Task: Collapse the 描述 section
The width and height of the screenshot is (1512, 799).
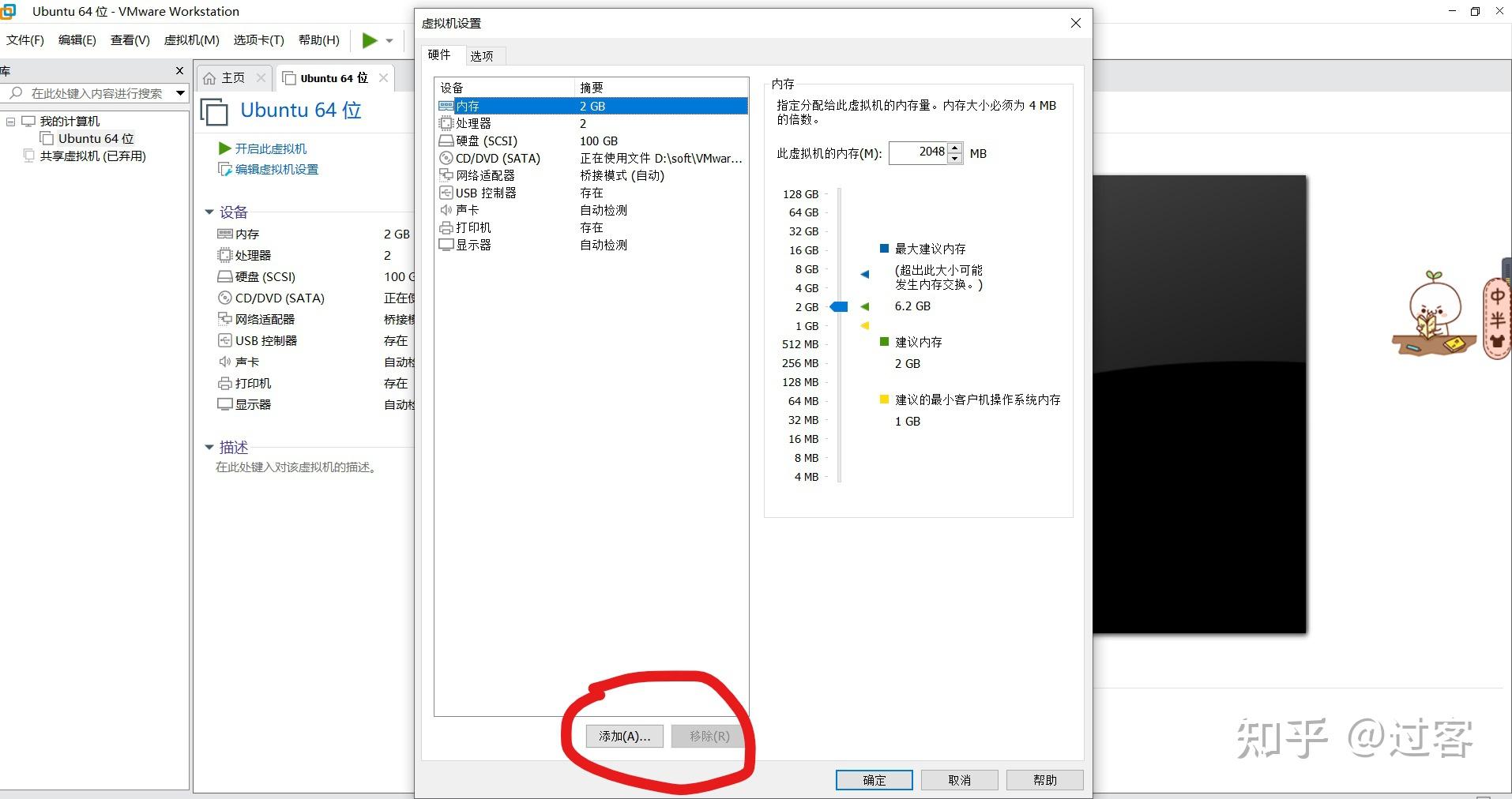Action: click(209, 447)
